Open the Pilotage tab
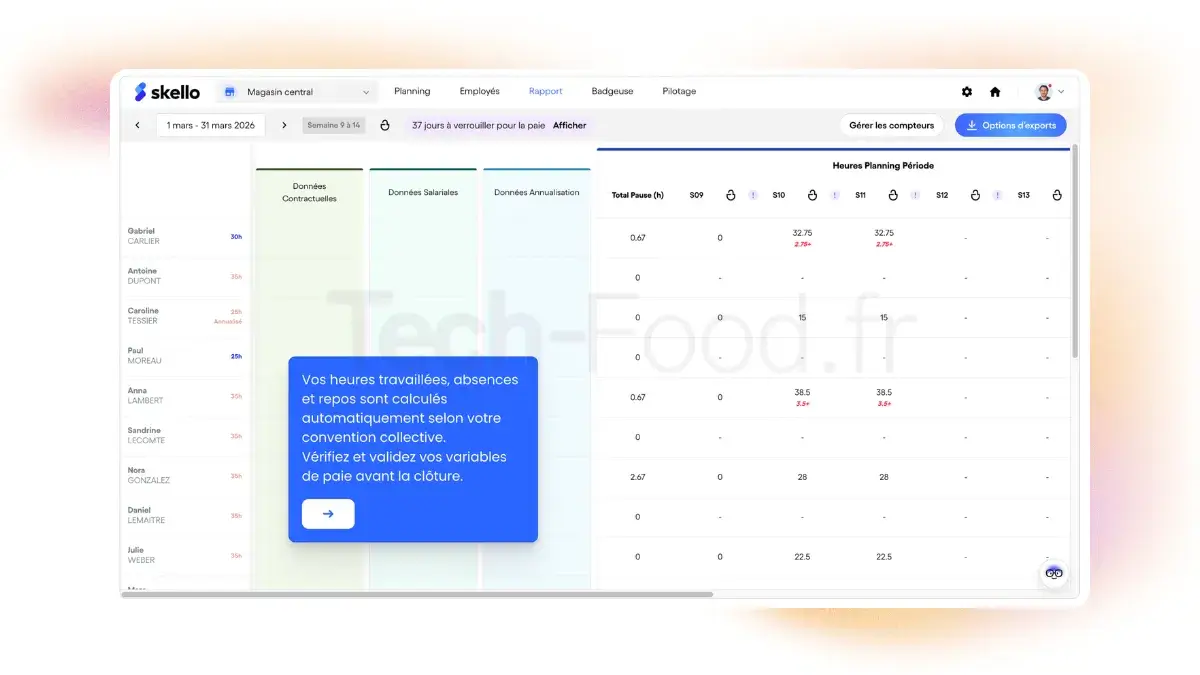The height and width of the screenshot is (675, 1200). click(679, 91)
